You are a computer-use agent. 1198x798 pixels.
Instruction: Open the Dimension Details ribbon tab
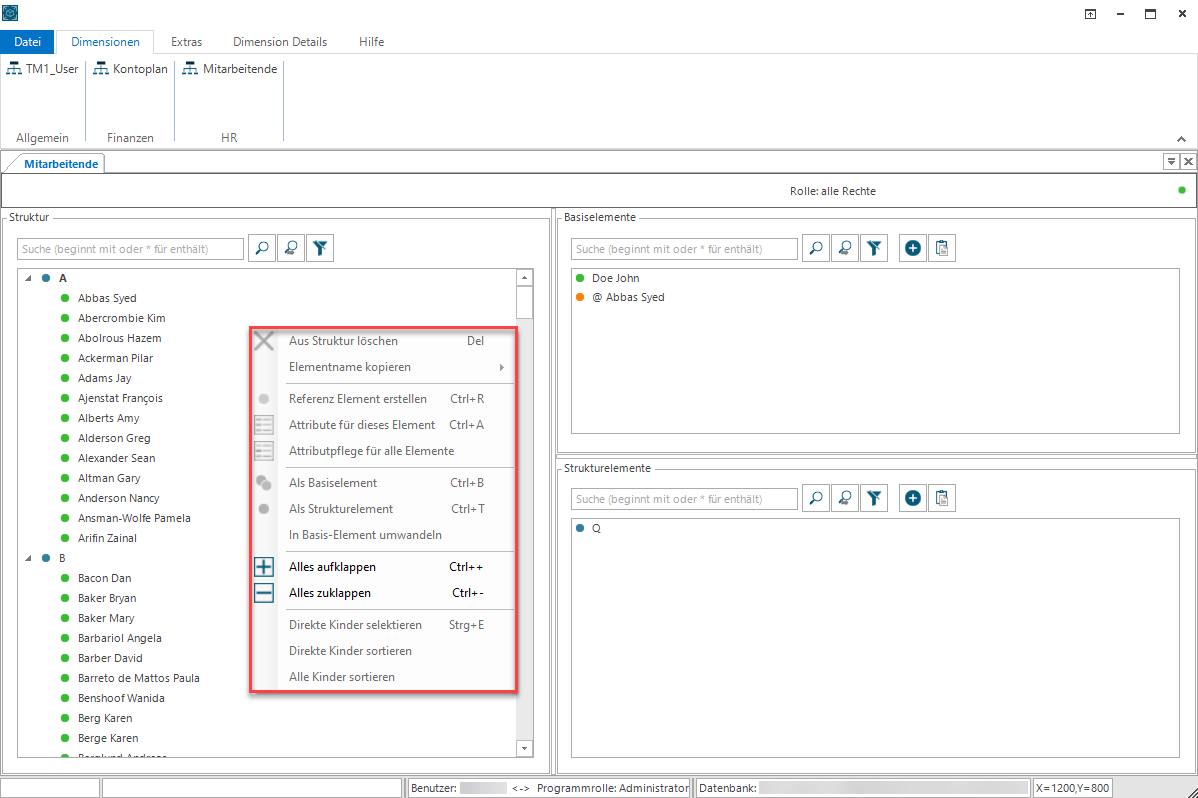pyautogui.click(x=280, y=41)
